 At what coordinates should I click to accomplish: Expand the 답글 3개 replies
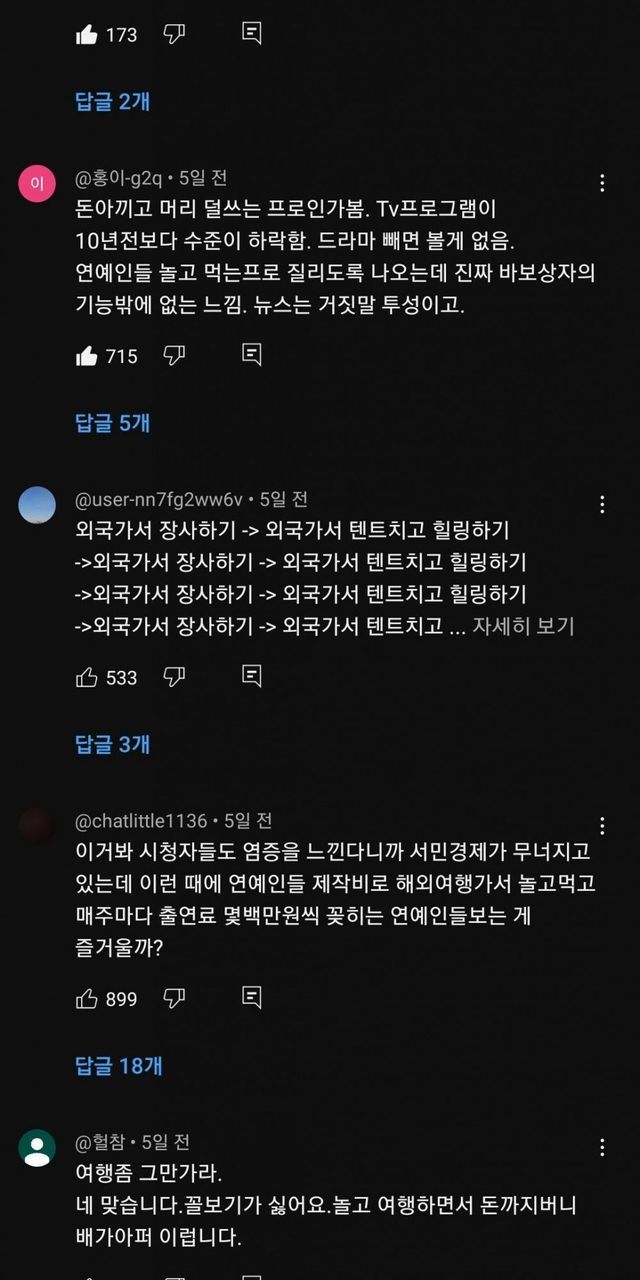pyautogui.click(x=113, y=744)
